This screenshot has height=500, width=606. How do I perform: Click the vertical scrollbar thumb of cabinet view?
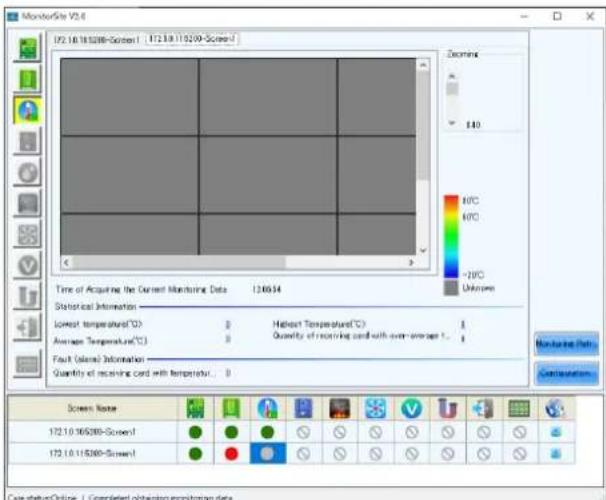point(423,125)
